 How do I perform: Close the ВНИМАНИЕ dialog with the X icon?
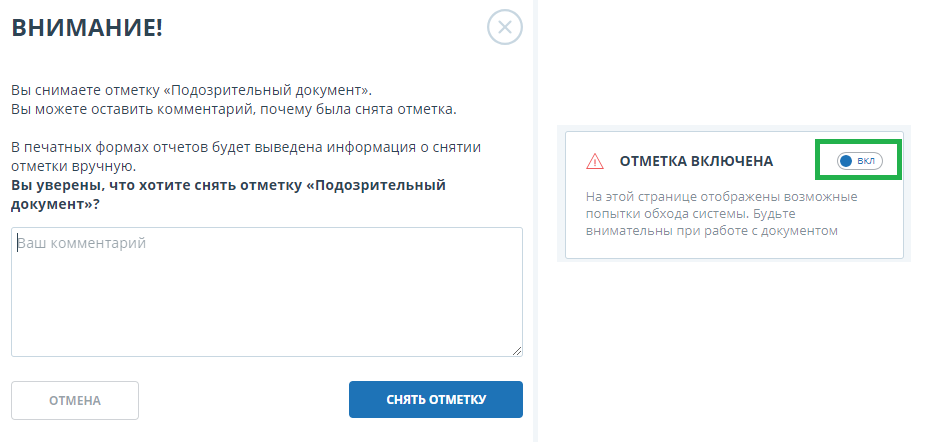pos(505,27)
